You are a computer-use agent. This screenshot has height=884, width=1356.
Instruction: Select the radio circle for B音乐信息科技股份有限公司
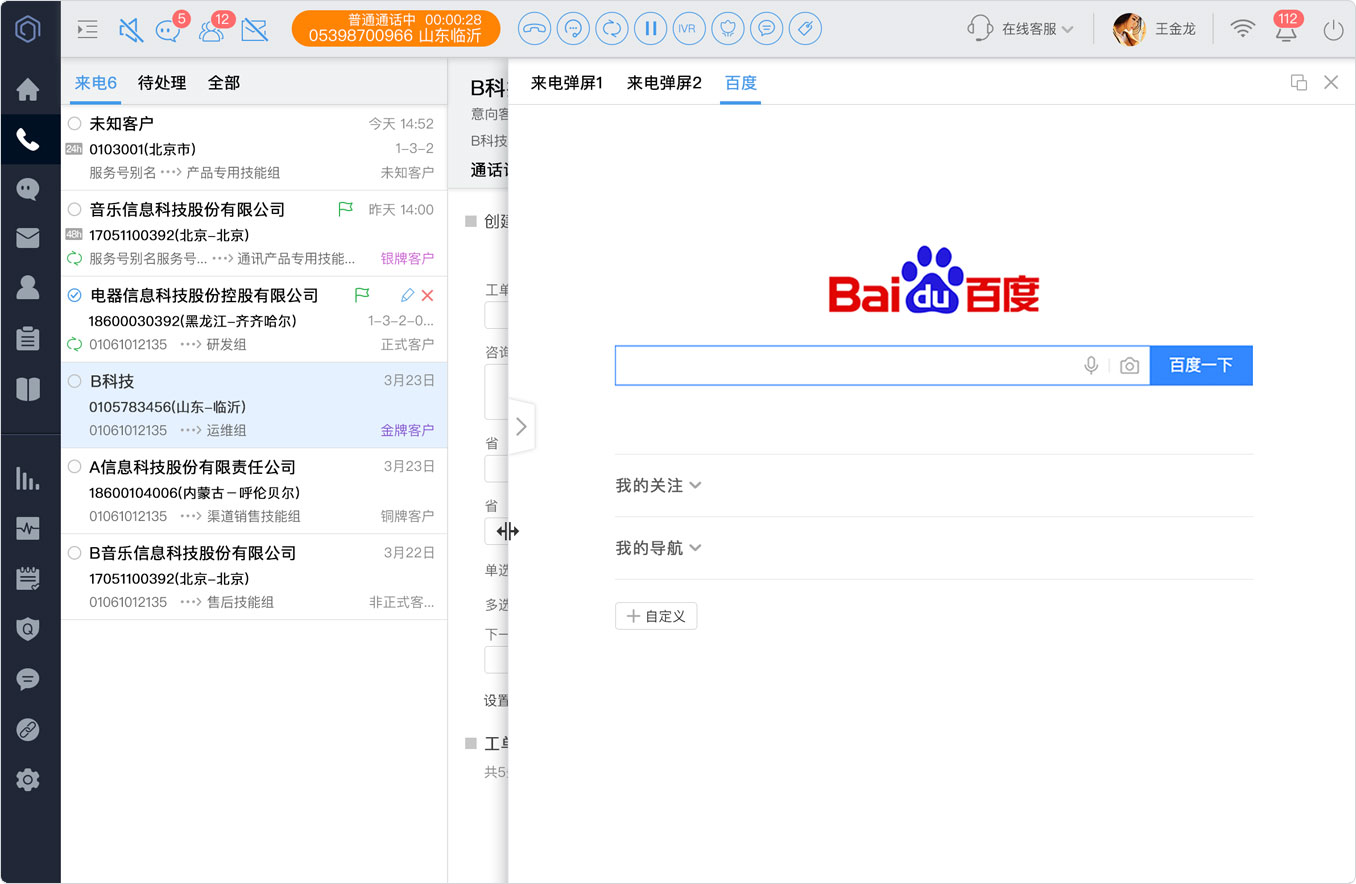tap(74, 553)
